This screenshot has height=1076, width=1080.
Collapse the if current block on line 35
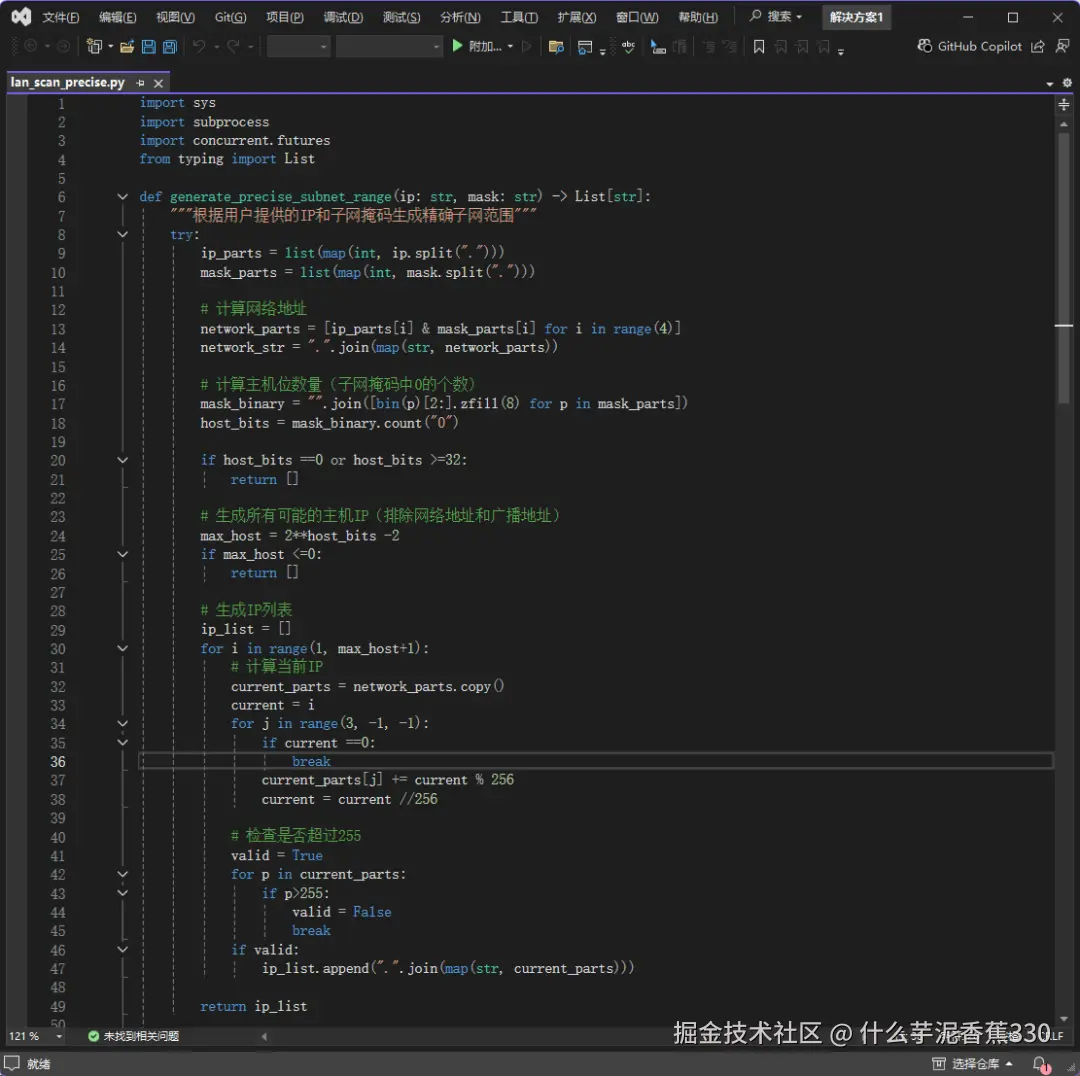(123, 743)
